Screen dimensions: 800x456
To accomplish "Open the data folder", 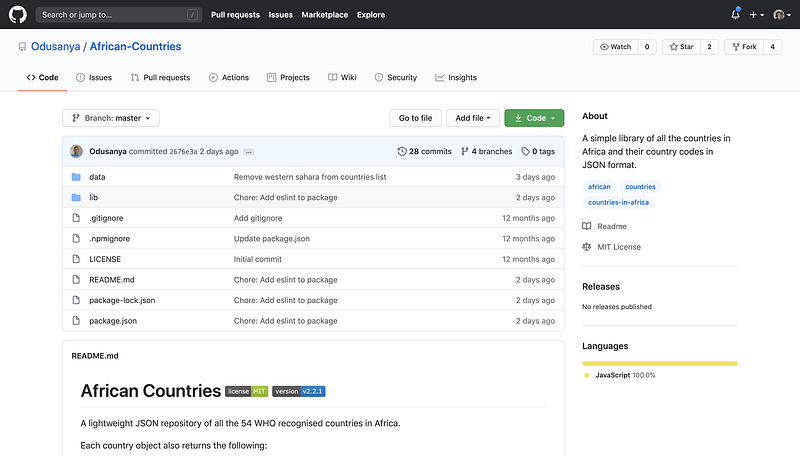I will click(x=97, y=177).
